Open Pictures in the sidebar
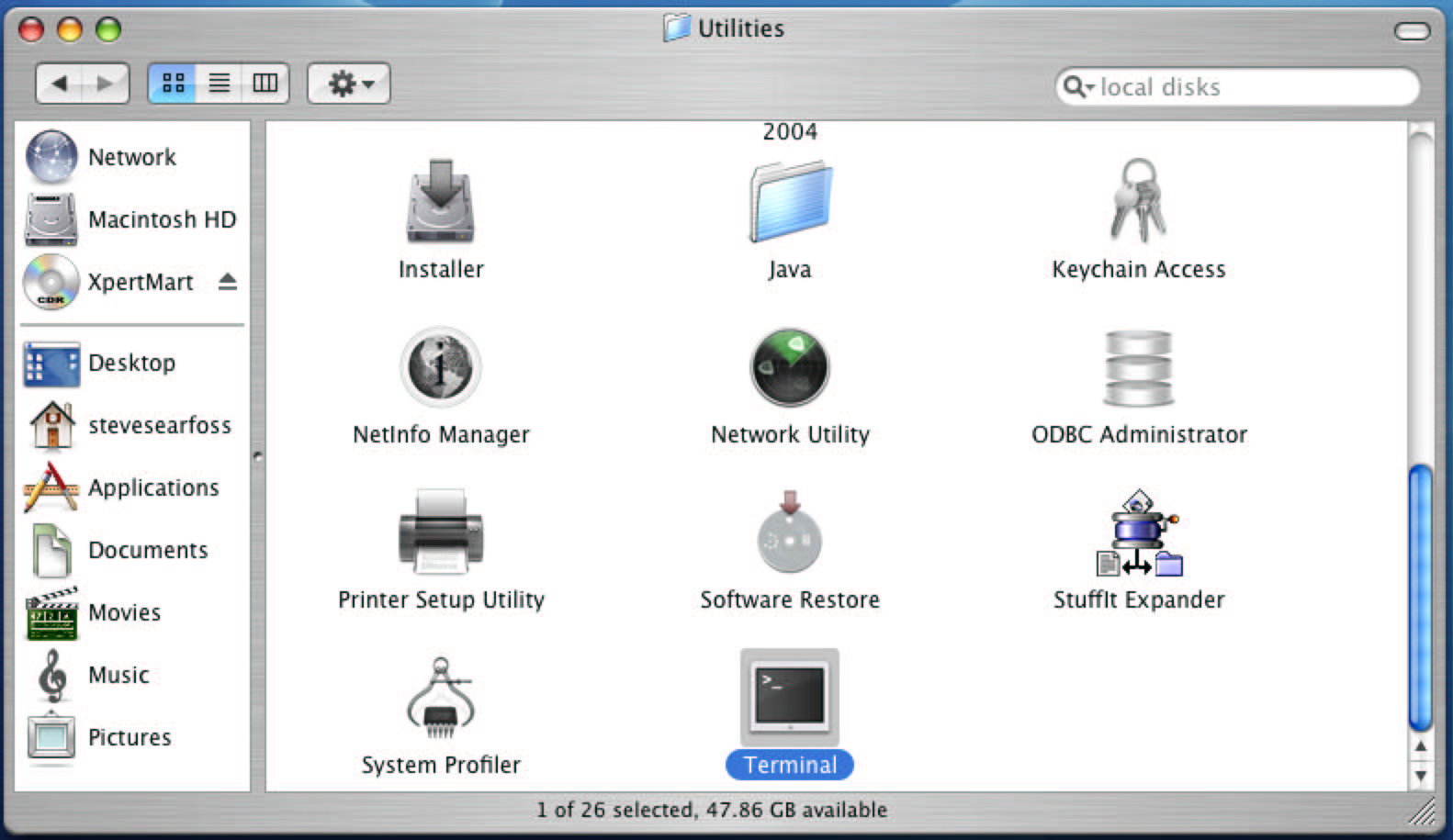The height and width of the screenshot is (840, 1453). pos(132,737)
